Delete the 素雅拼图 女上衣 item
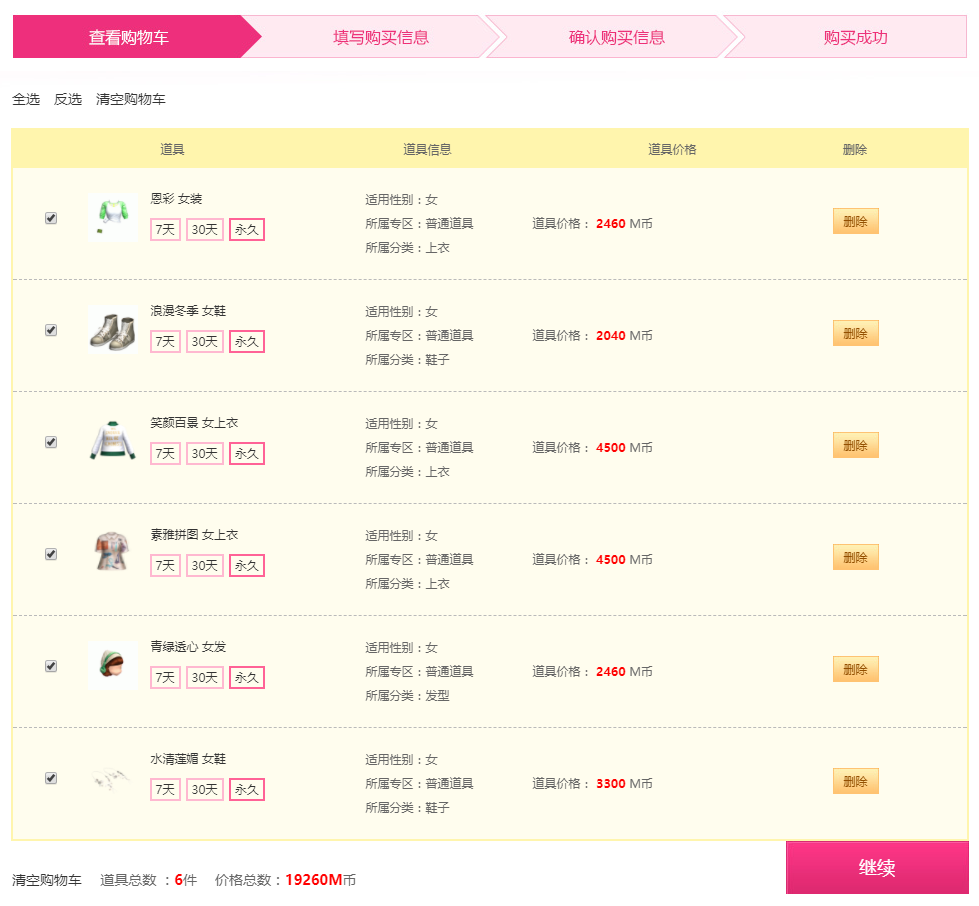The width and height of the screenshot is (979, 906). pos(855,558)
